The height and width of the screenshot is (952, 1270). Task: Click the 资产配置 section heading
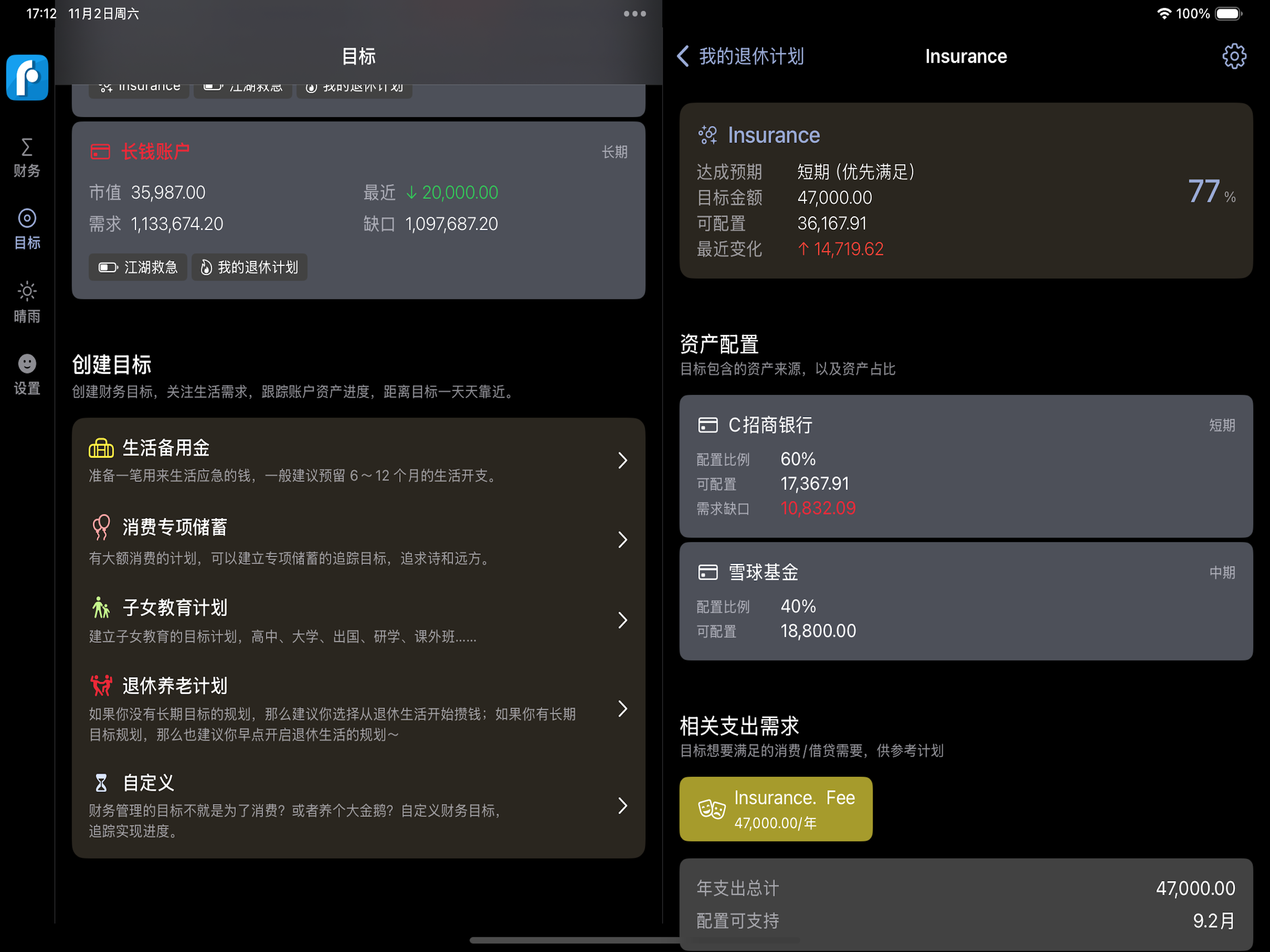[x=719, y=344]
